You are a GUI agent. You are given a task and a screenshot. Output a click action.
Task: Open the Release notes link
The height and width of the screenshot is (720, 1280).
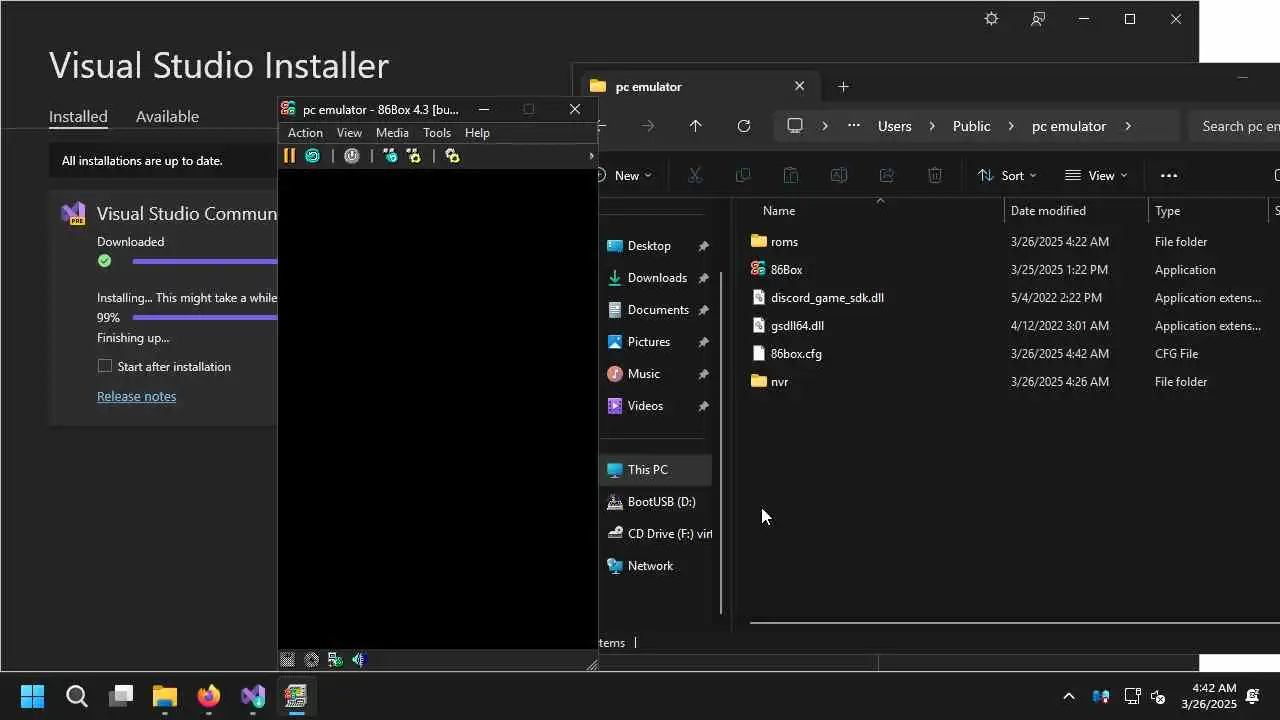136,396
